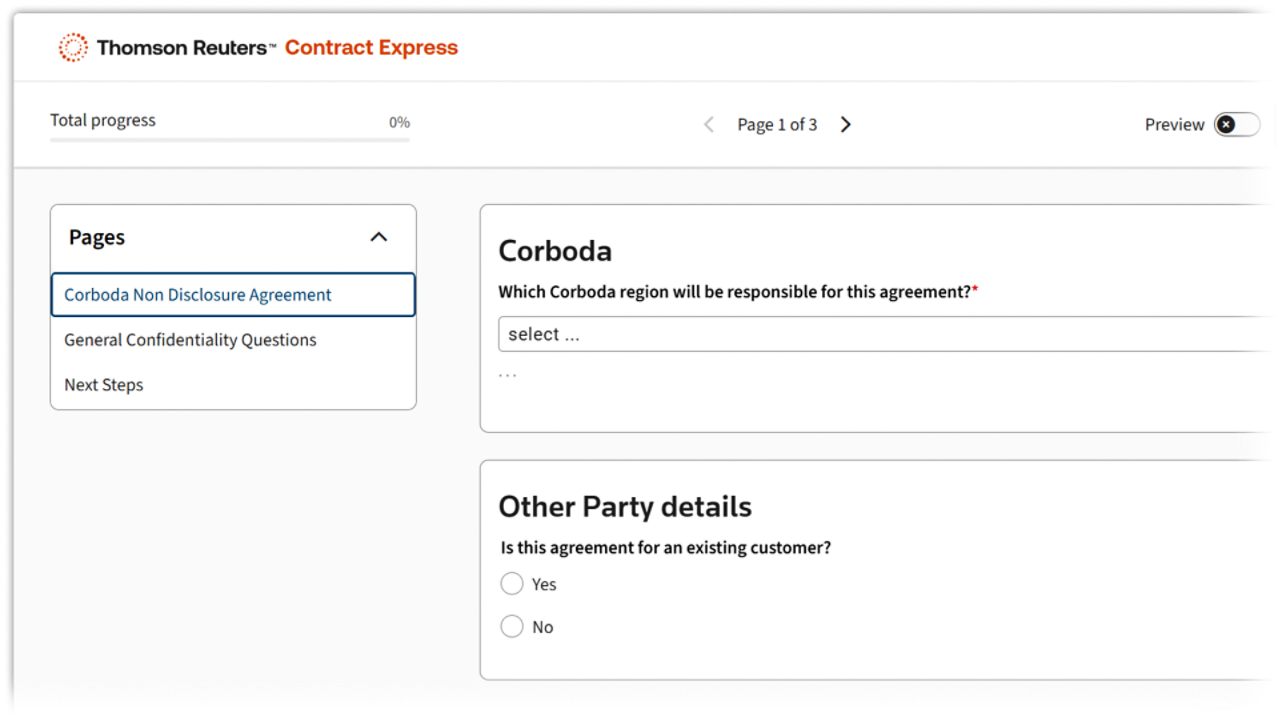The height and width of the screenshot is (720, 1280).
Task: Go to the next page arrow
Action: 846,124
